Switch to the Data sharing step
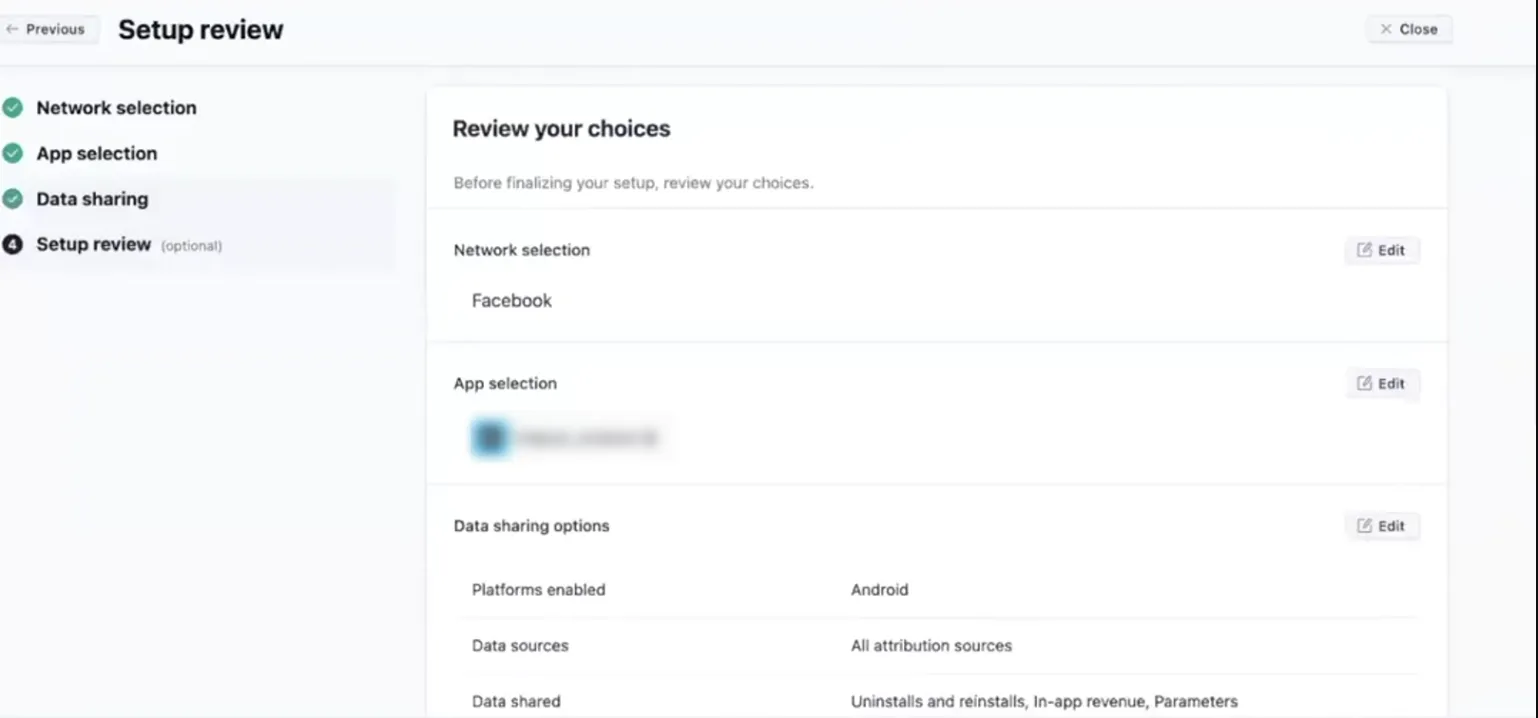Viewport: 1538px width, 718px height. point(92,199)
